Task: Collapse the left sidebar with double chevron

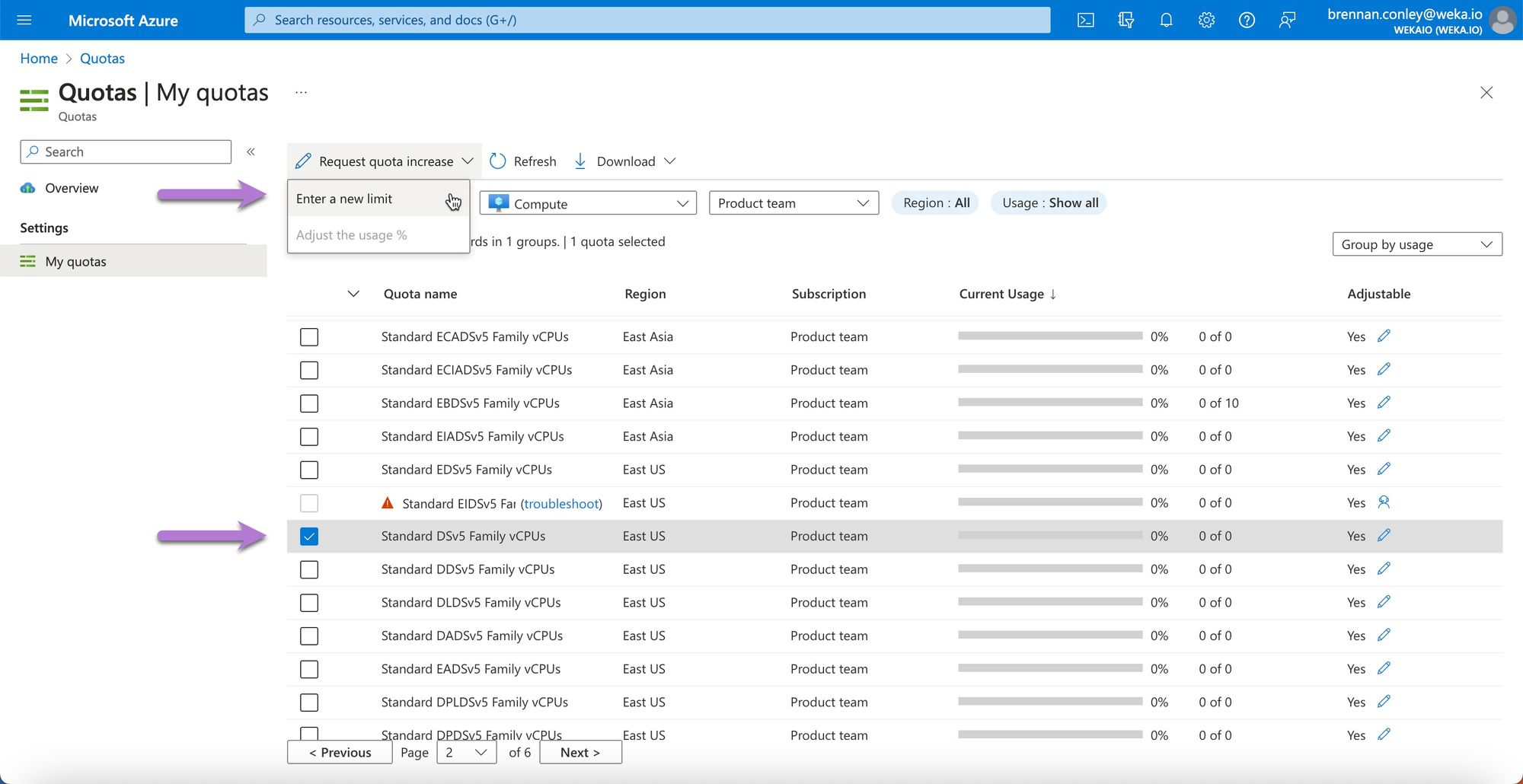Action: pyautogui.click(x=251, y=151)
